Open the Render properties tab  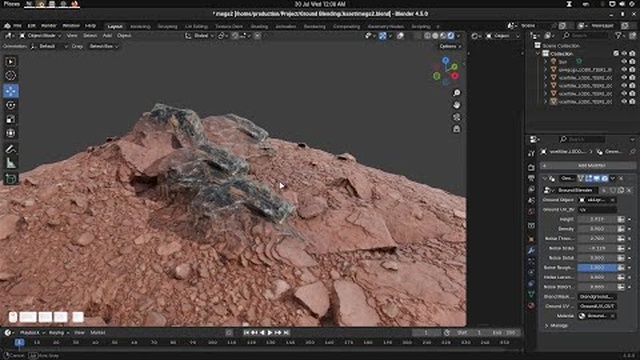click(x=531, y=167)
